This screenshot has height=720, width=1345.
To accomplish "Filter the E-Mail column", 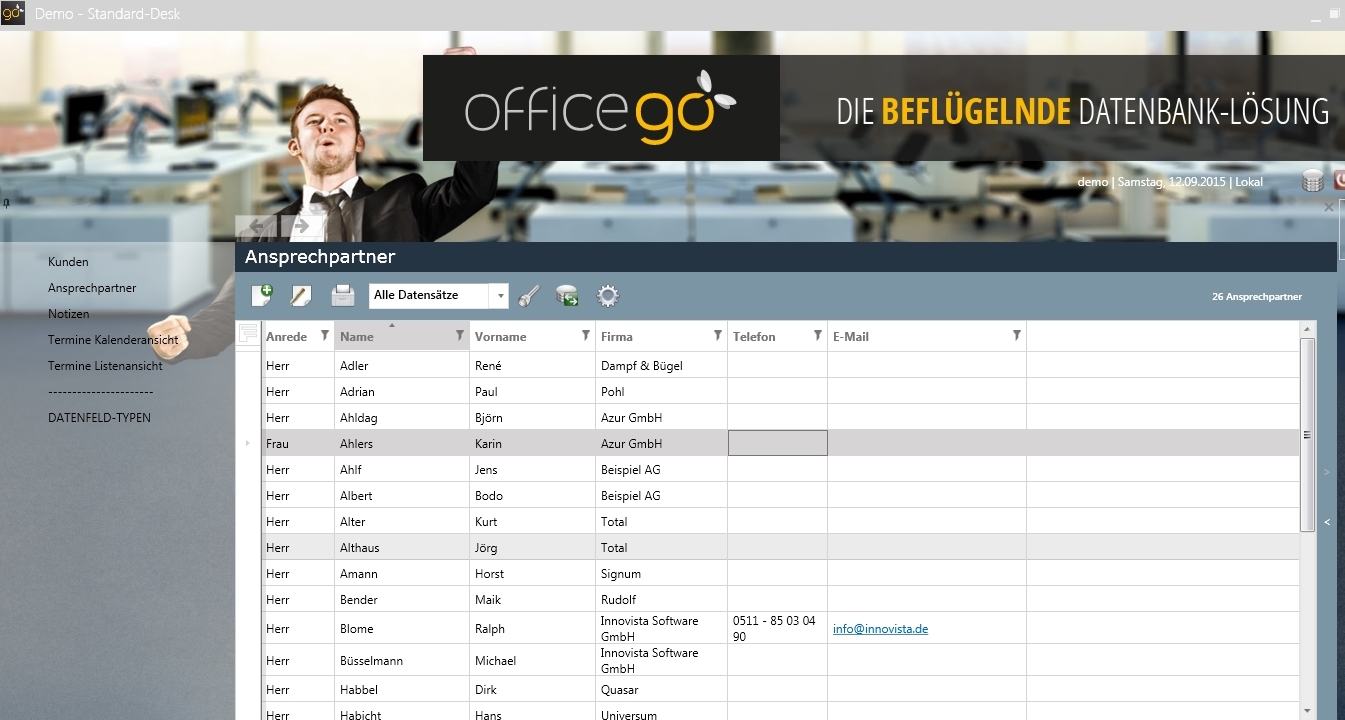I will coord(1017,335).
